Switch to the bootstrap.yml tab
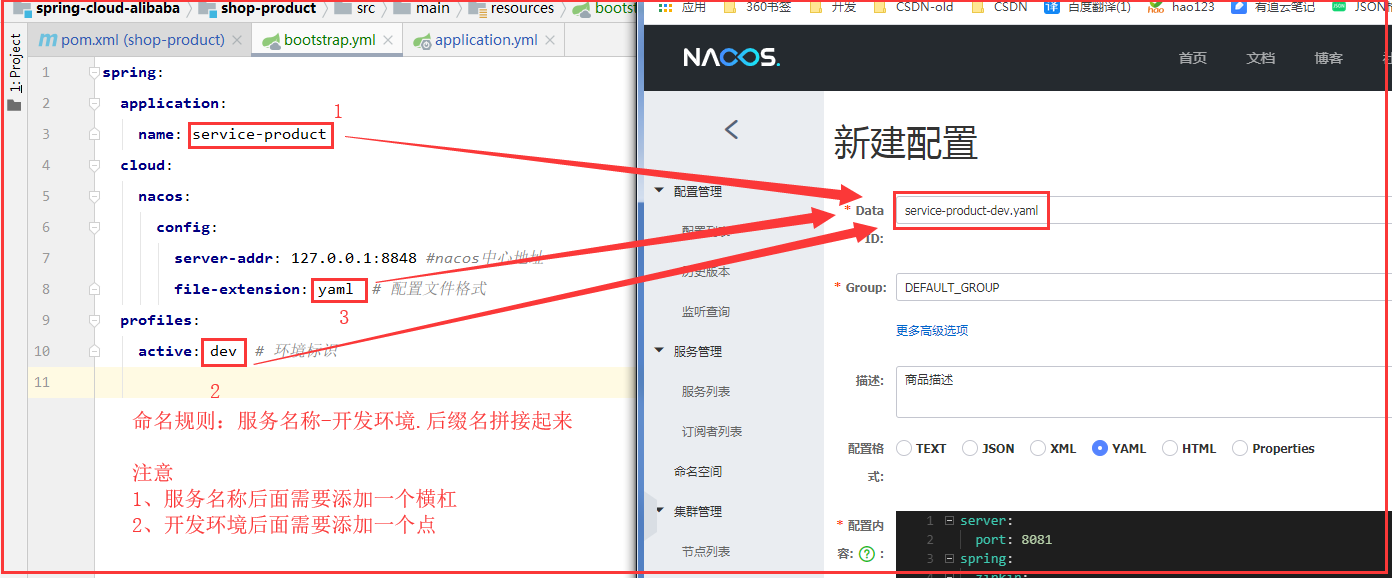 [x=326, y=41]
